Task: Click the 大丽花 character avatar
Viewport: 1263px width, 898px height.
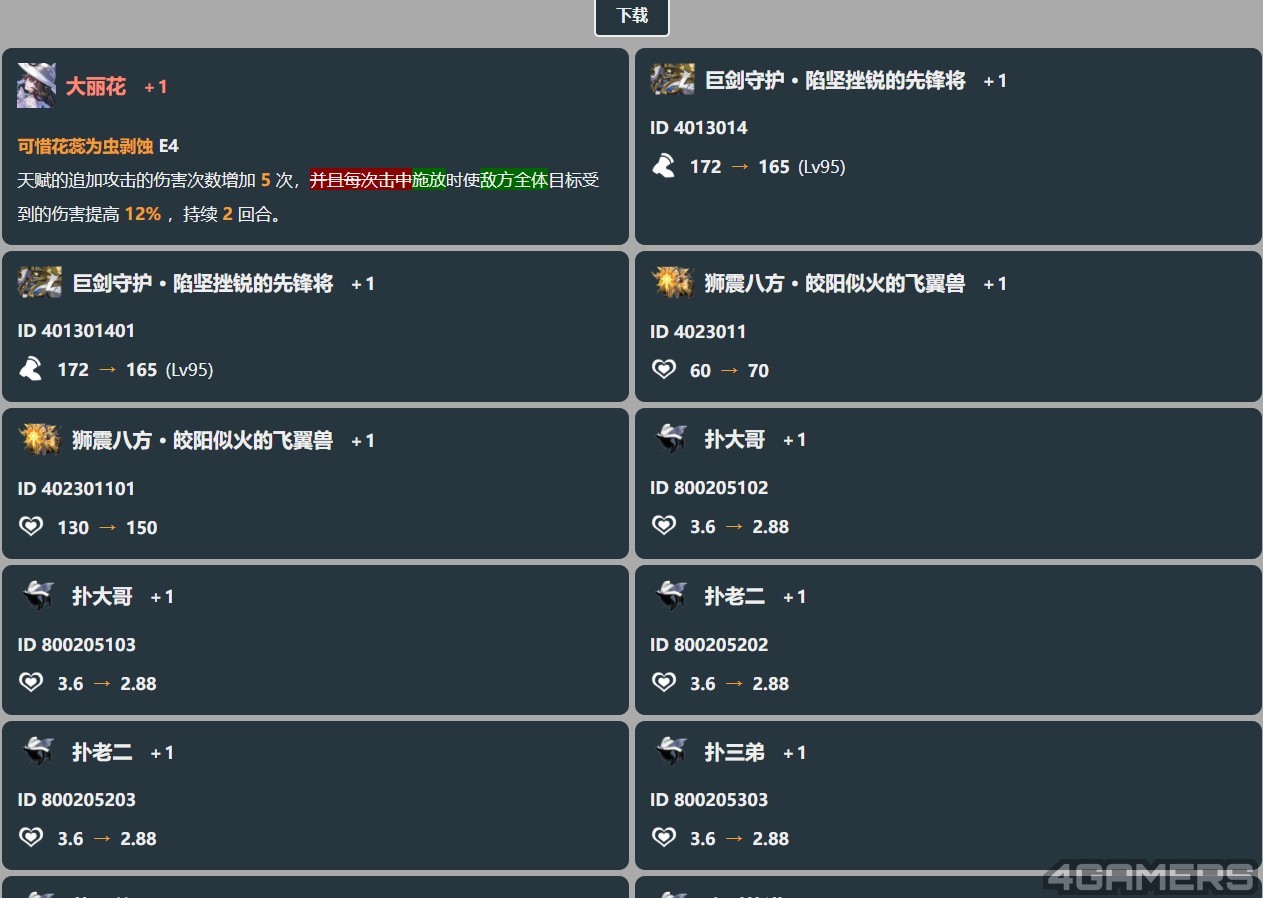Action: click(x=36, y=86)
